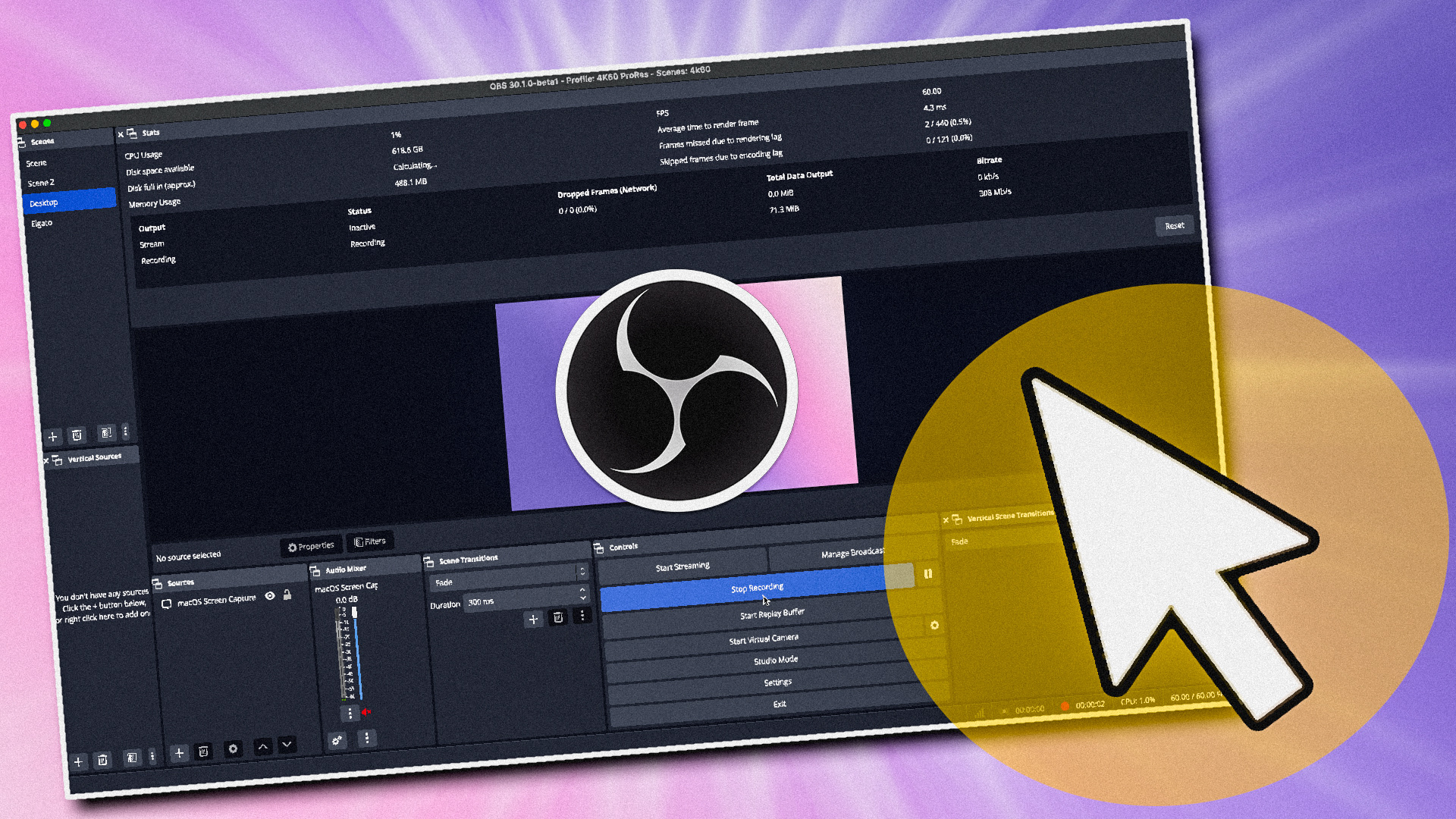The image size is (1456, 819).
Task: Select the Elgato scene
Action: [42, 223]
